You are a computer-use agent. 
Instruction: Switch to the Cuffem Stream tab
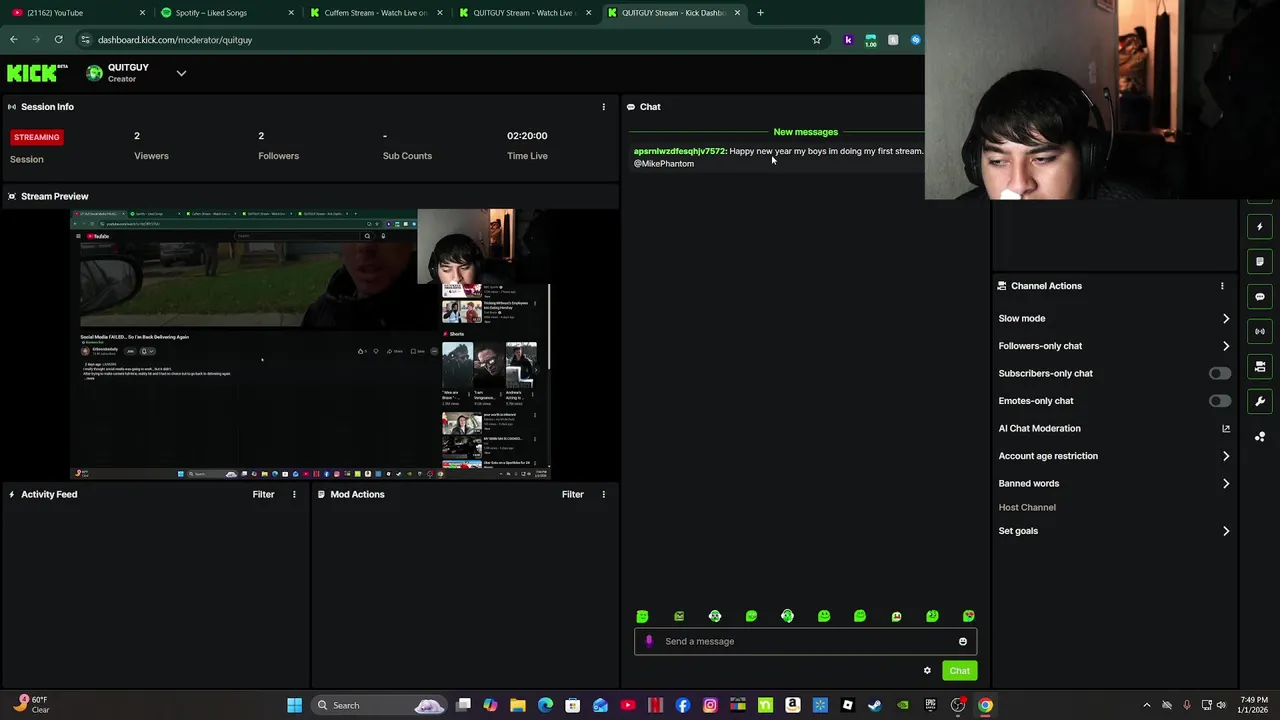pos(375,13)
